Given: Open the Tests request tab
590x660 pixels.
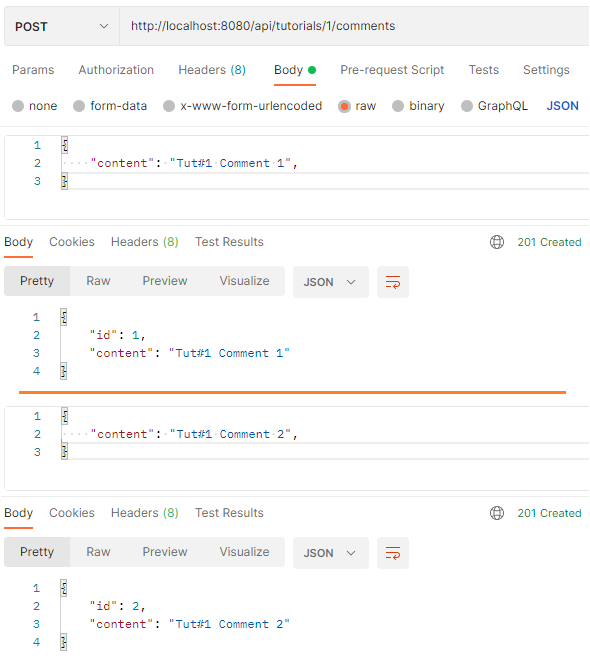Looking at the screenshot, I should [484, 70].
